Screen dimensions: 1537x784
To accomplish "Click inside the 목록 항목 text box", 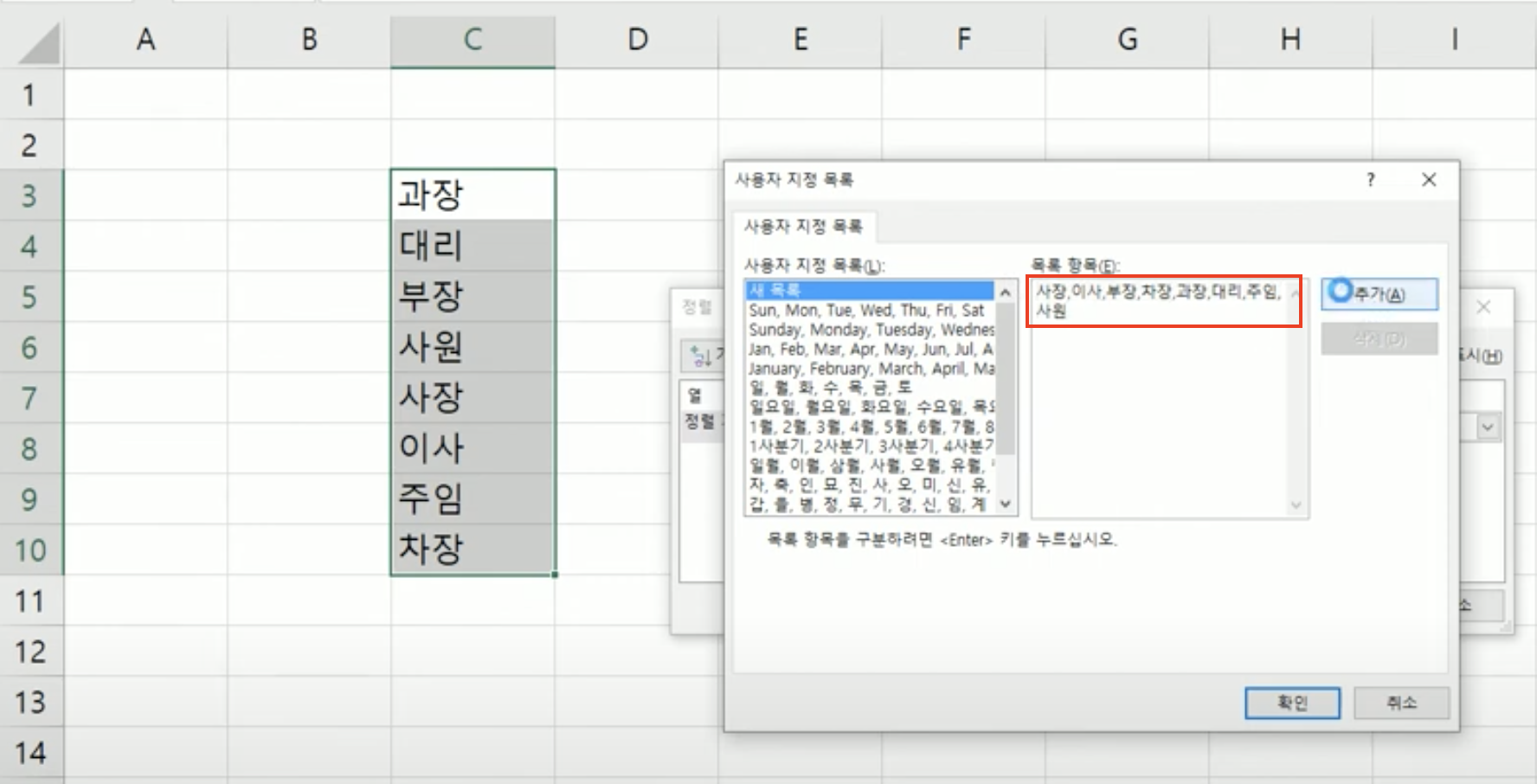I will (x=1160, y=398).
